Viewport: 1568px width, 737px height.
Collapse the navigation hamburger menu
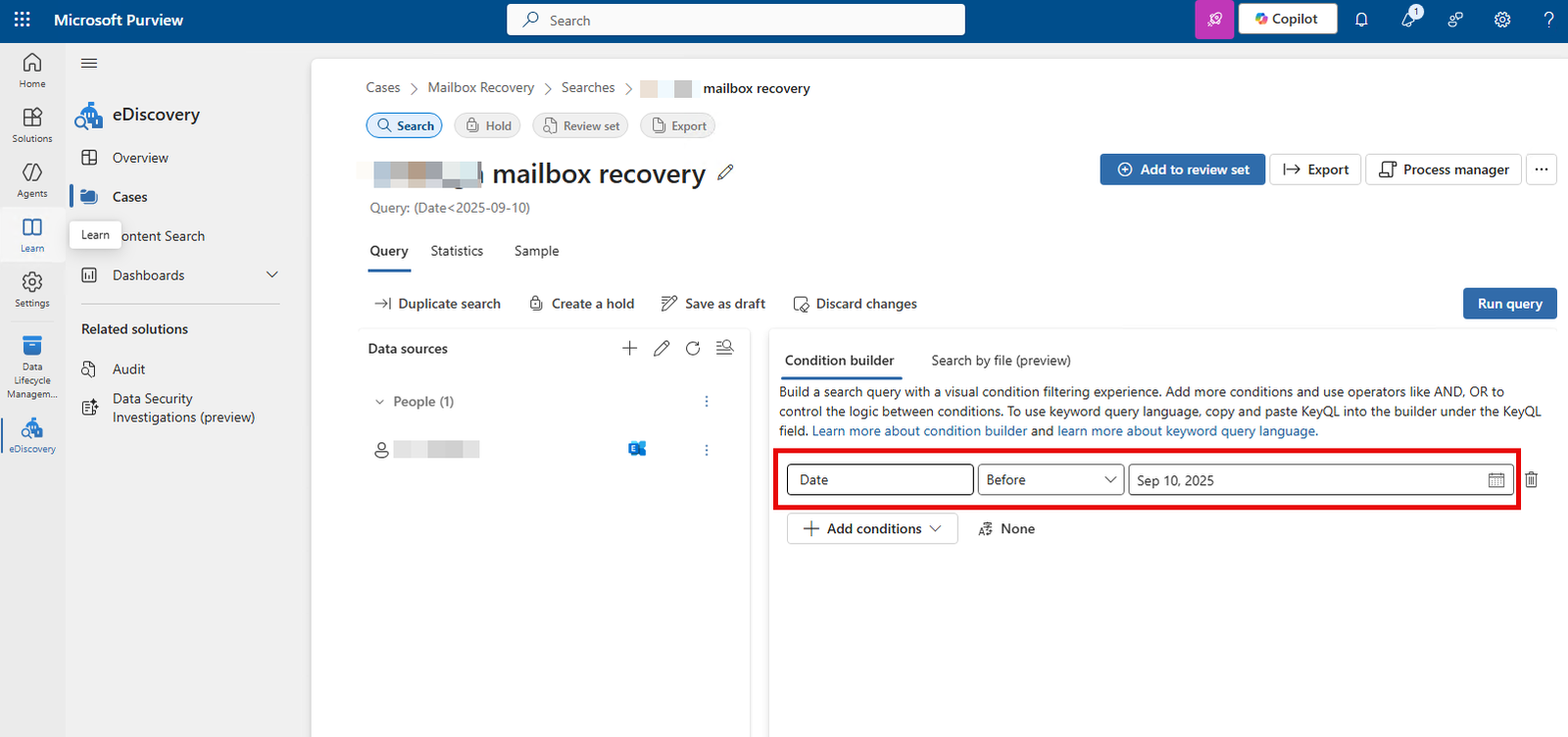point(89,64)
